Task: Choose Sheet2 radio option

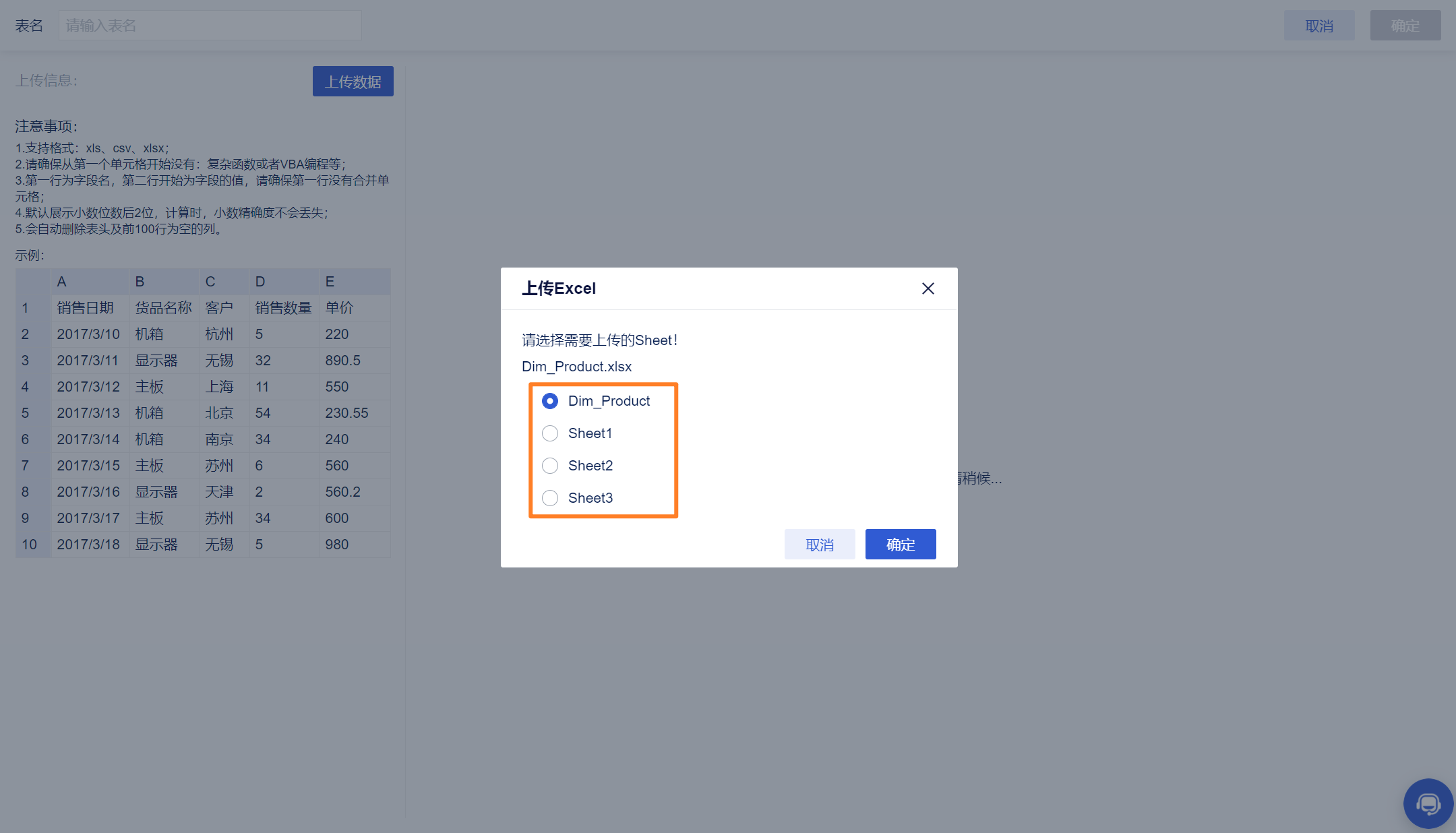Action: tap(550, 466)
